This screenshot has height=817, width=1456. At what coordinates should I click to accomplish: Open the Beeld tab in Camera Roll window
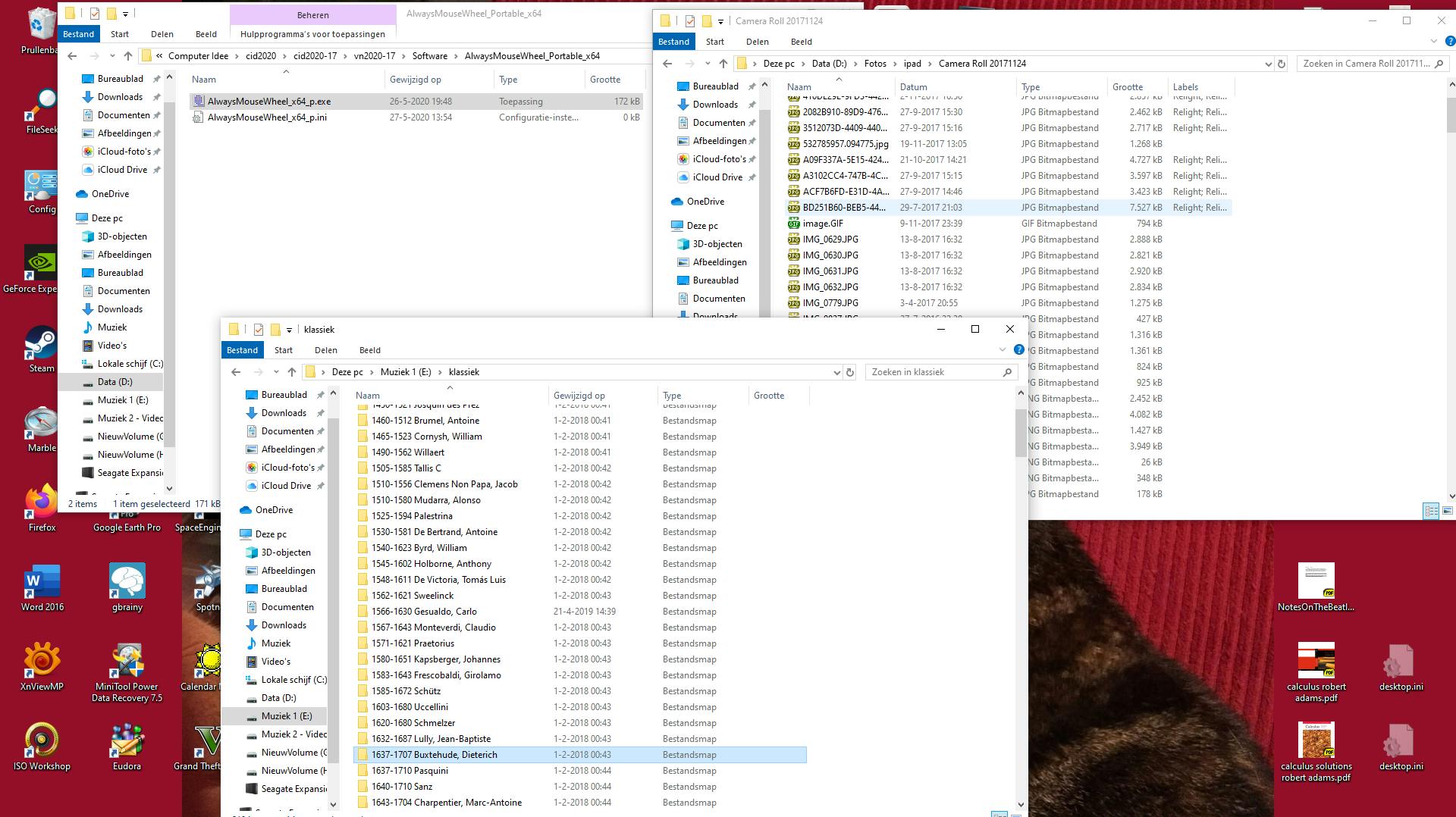(x=802, y=42)
